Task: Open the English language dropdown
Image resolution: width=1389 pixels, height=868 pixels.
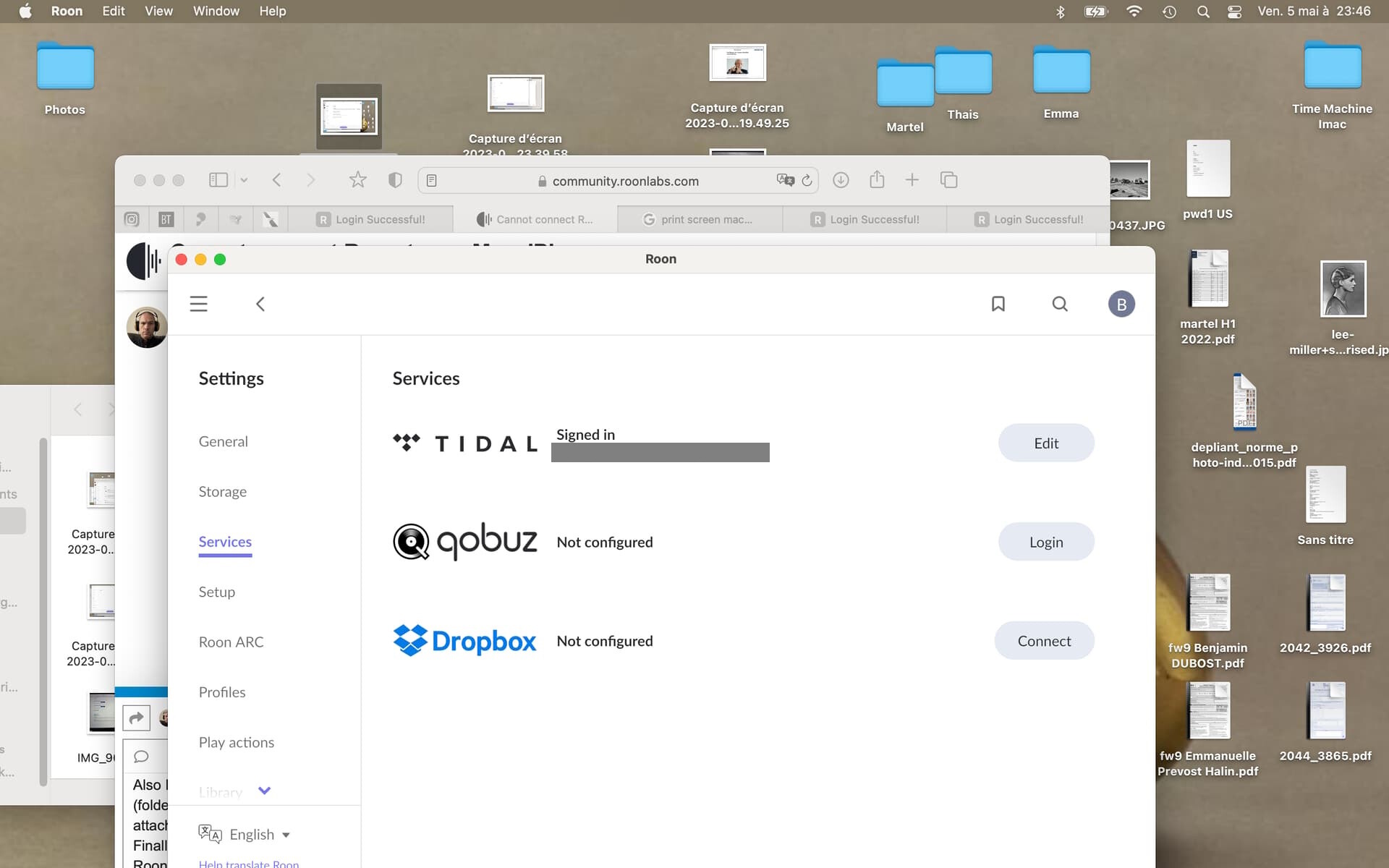Action: click(252, 835)
